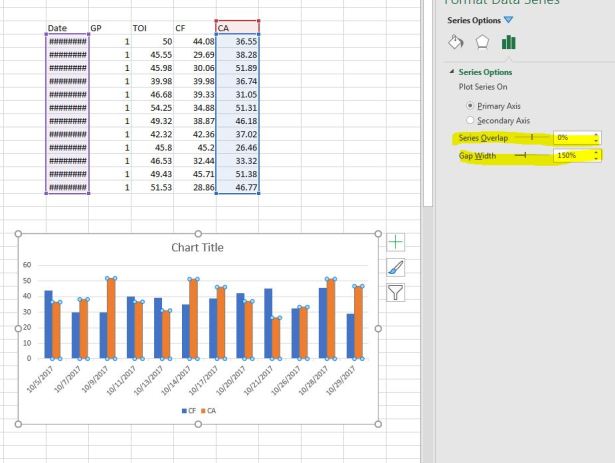Select the cell containing 44.08

[x=195, y=41]
